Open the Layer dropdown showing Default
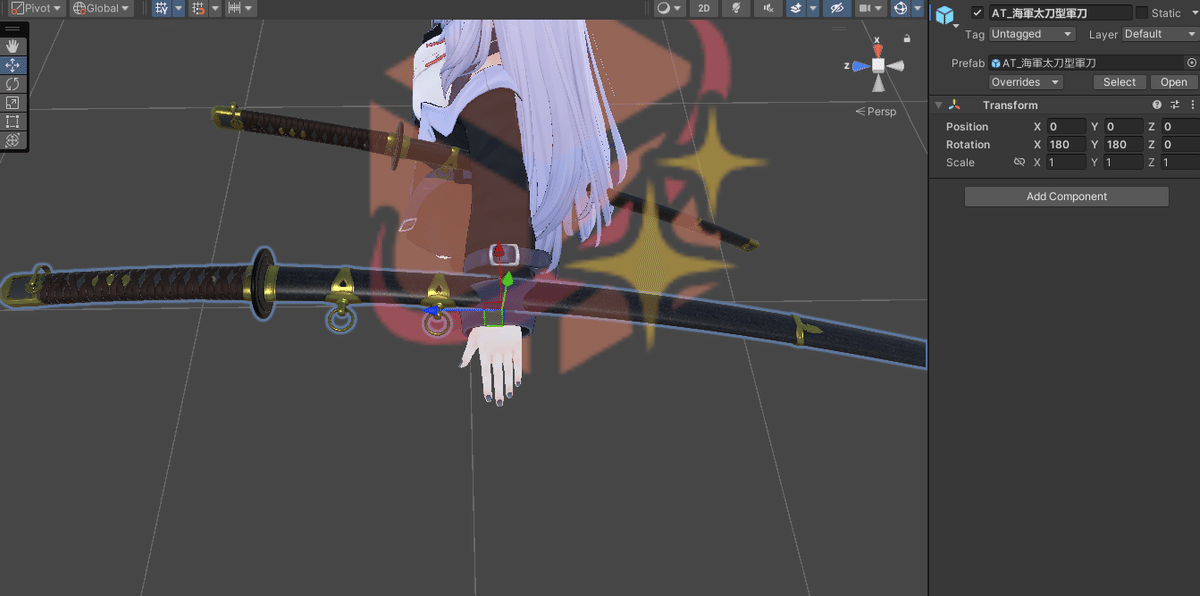Image resolution: width=1200 pixels, height=596 pixels. (1157, 33)
